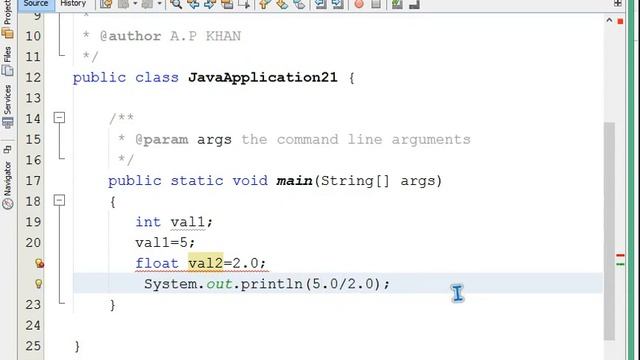Click the Shift Line Left icon
The height and width of the screenshot is (360, 640).
click(x=321, y=4)
